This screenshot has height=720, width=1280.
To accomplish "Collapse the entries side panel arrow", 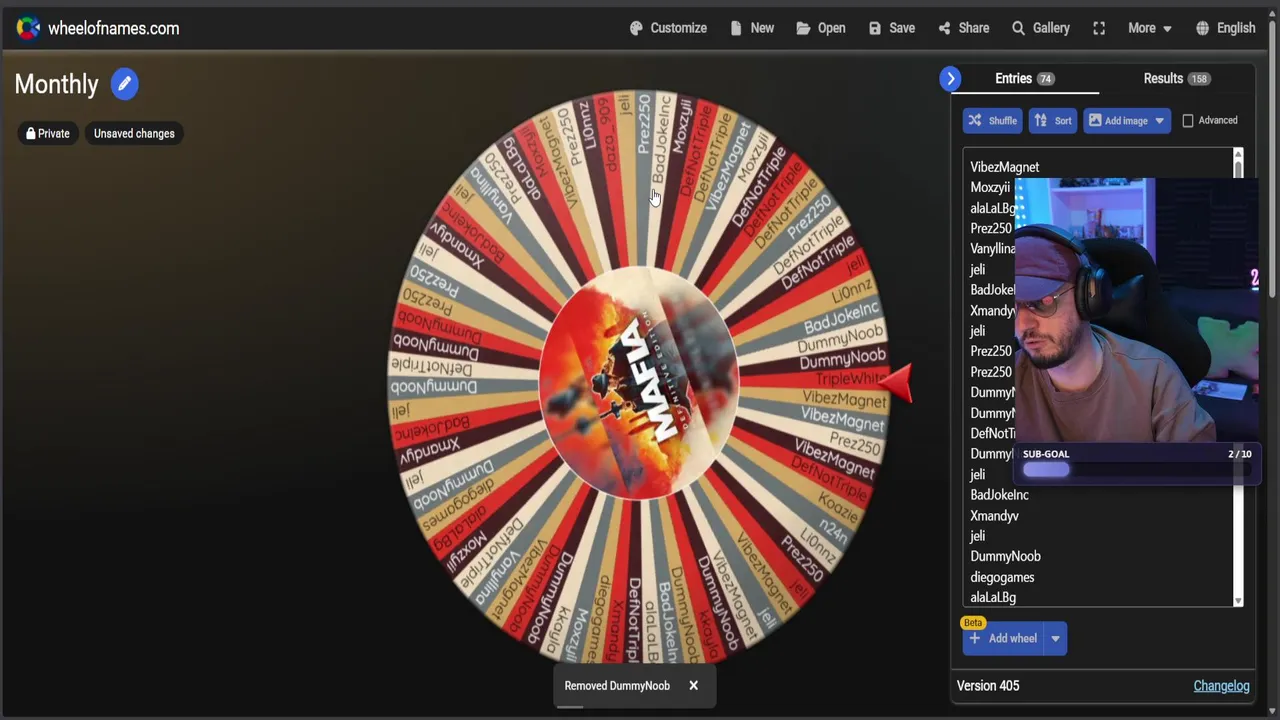I will 950,78.
